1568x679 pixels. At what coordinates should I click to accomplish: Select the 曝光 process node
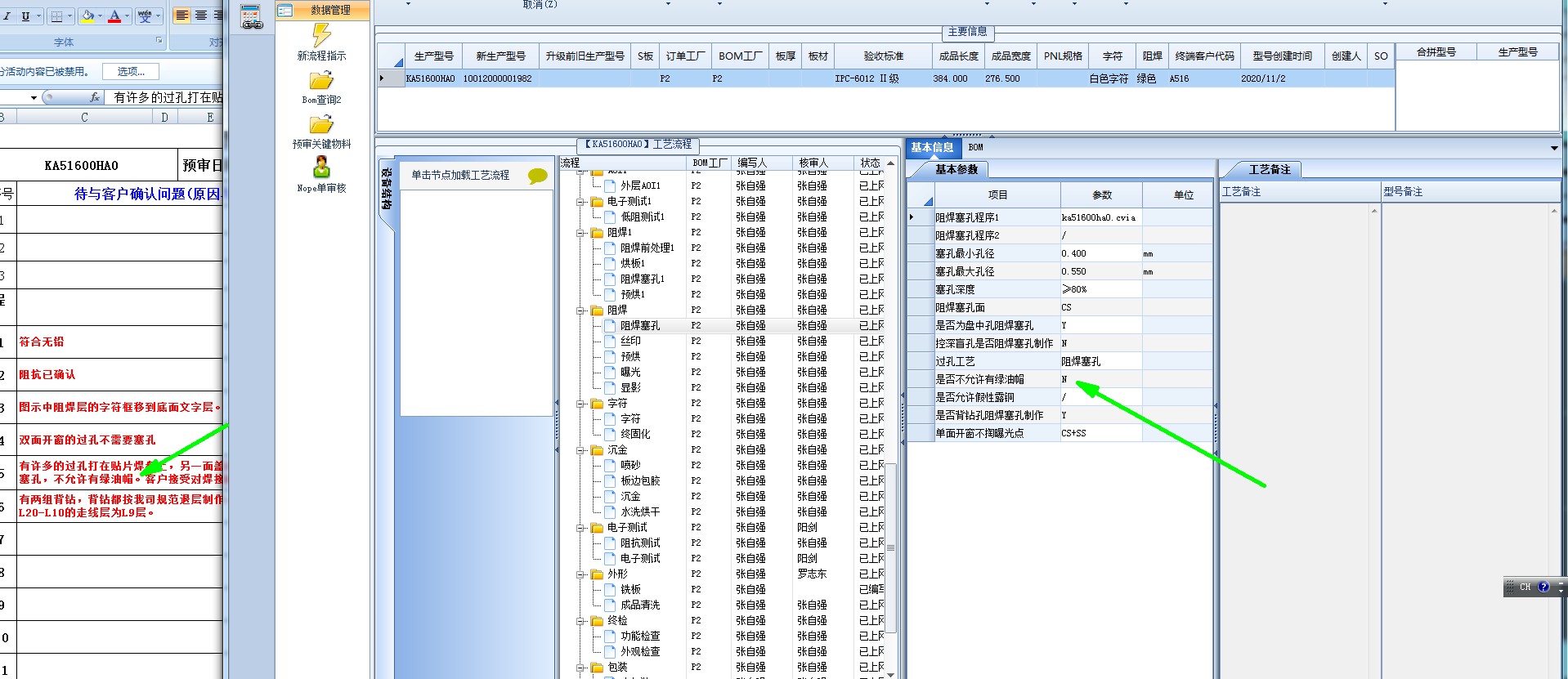pos(630,372)
